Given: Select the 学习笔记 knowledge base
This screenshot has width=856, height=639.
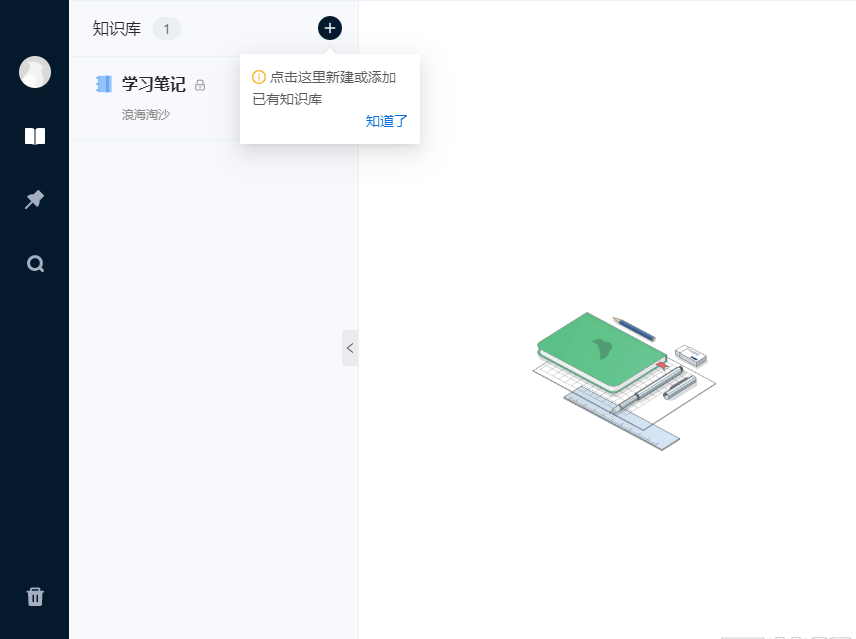Looking at the screenshot, I should pos(154,85).
